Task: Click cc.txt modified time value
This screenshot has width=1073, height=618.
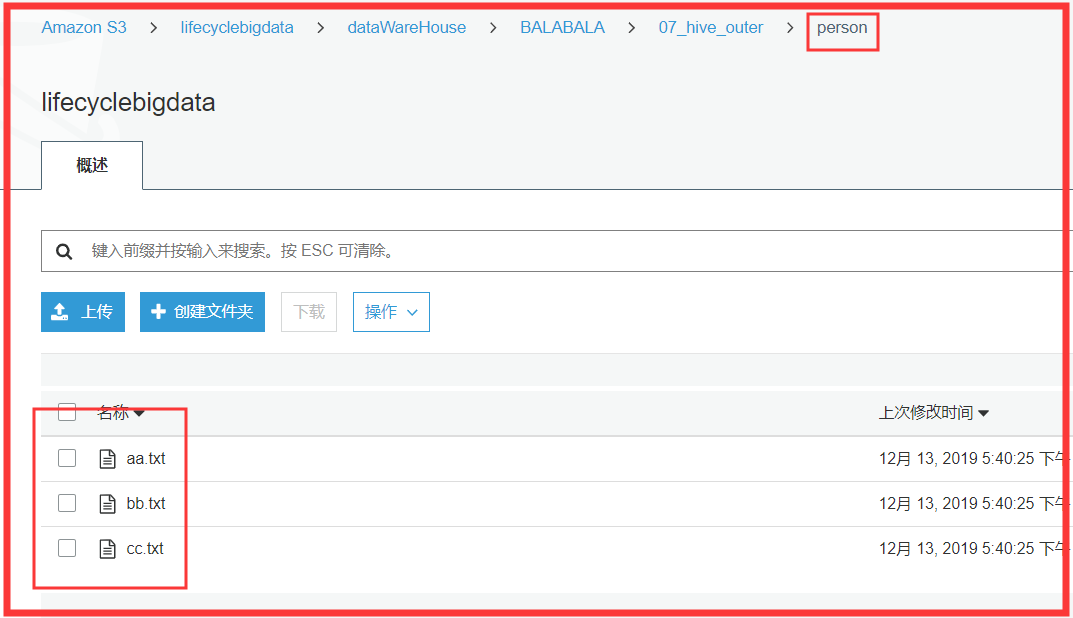Action: [972, 549]
